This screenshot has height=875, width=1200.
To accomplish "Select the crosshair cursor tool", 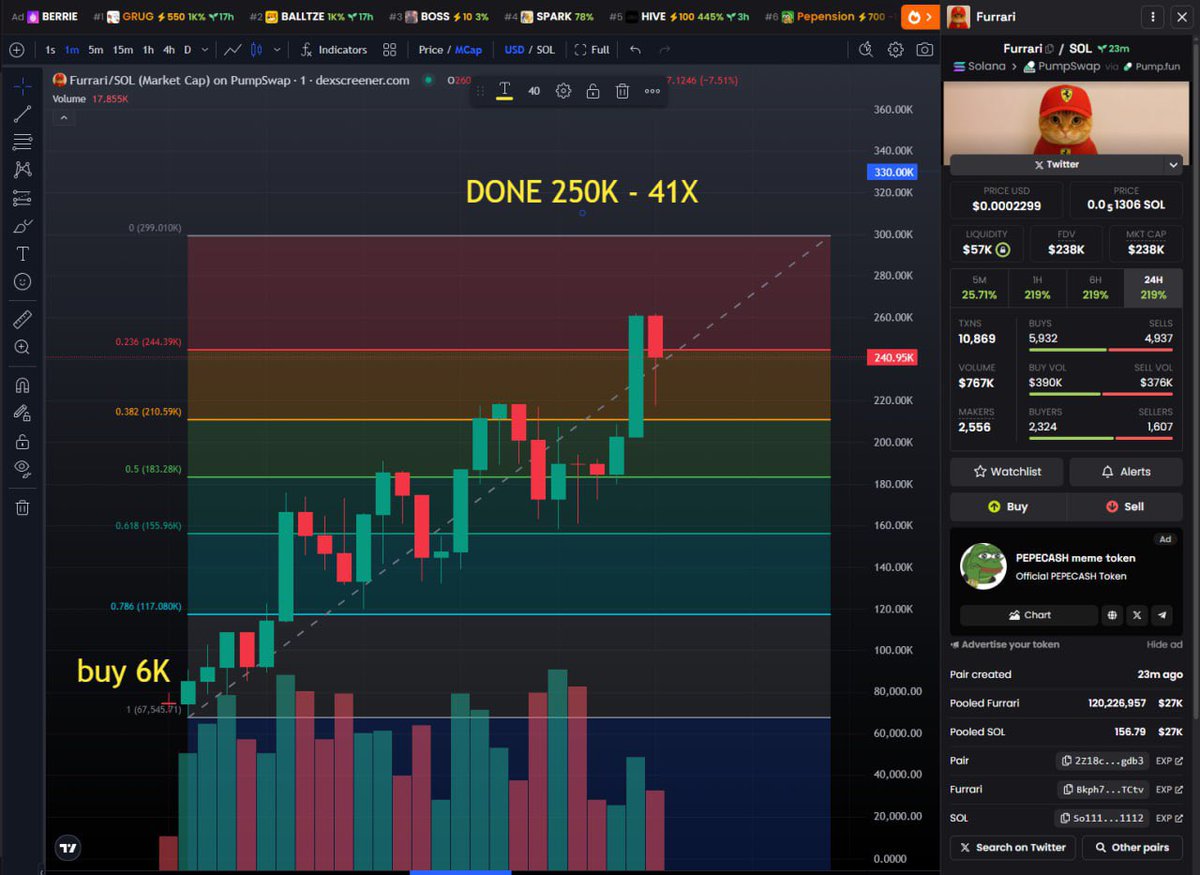I will pyautogui.click(x=22, y=86).
